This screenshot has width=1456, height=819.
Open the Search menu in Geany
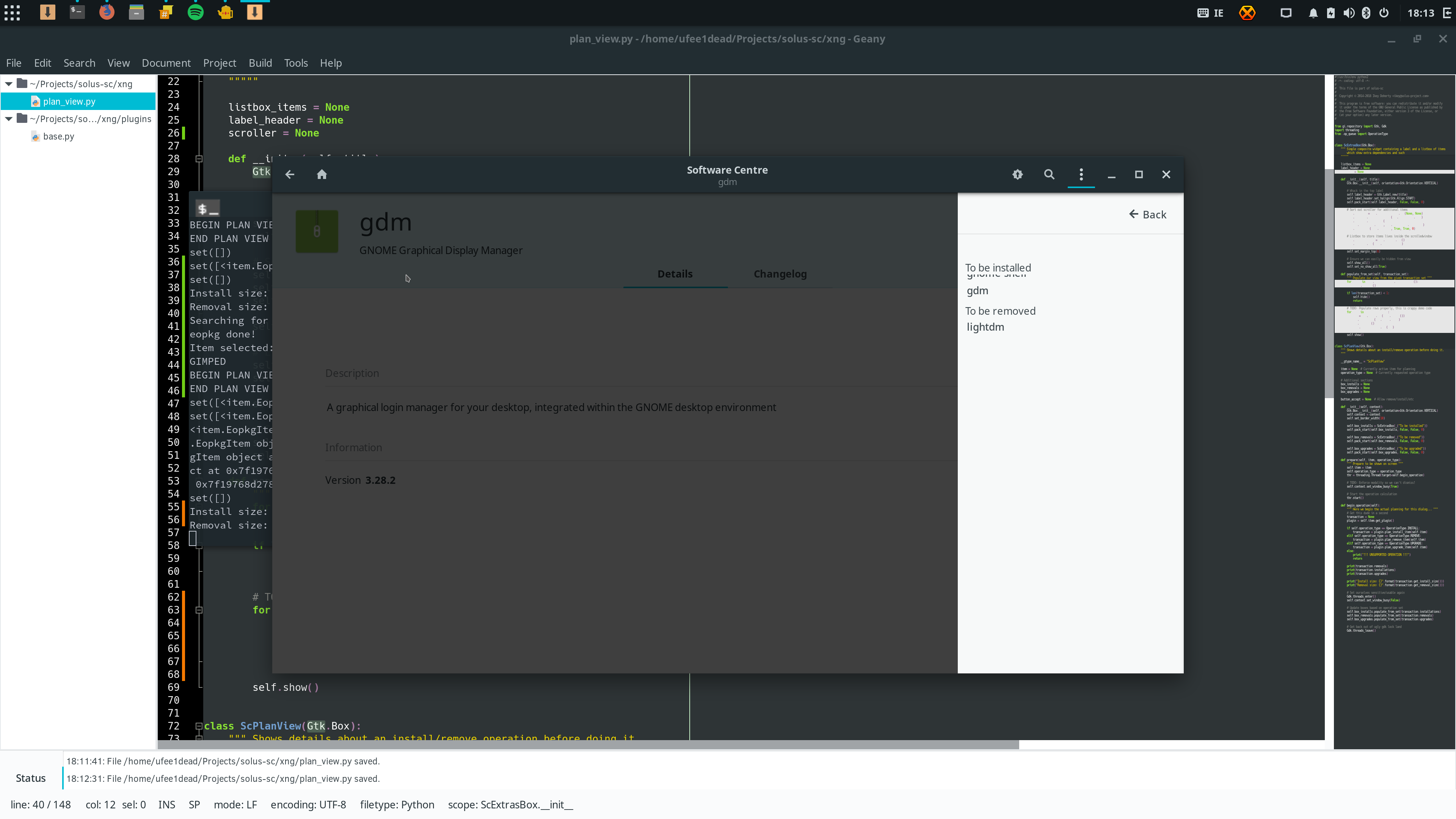pos(79,63)
